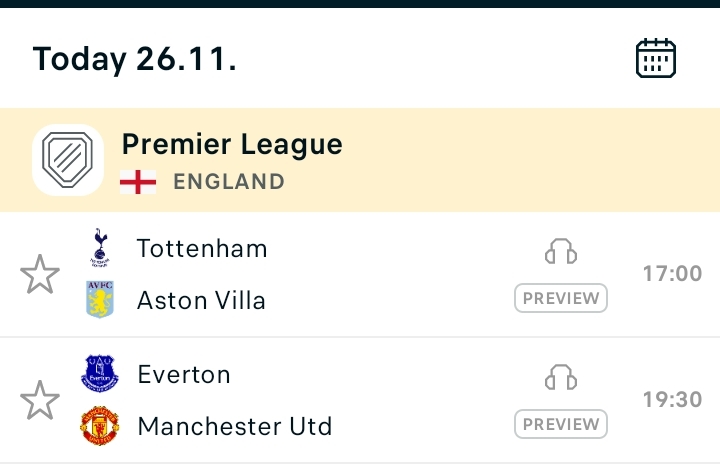Click the Manchester United club crest
720x464 pixels.
(100, 425)
